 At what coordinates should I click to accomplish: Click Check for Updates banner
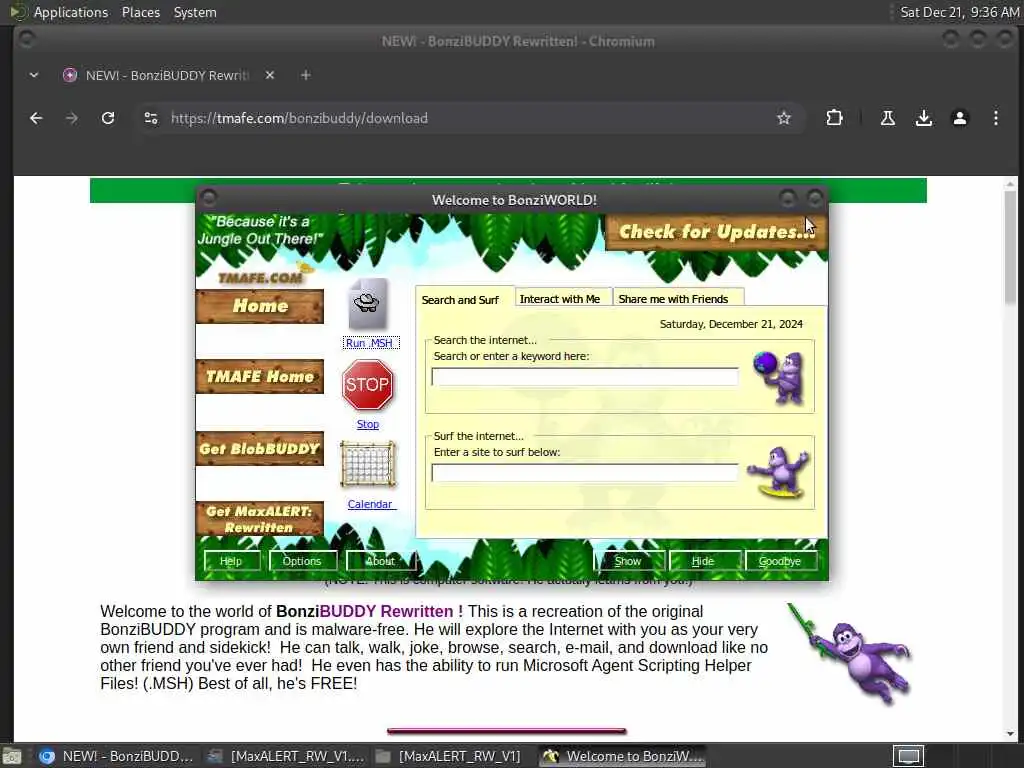(716, 232)
